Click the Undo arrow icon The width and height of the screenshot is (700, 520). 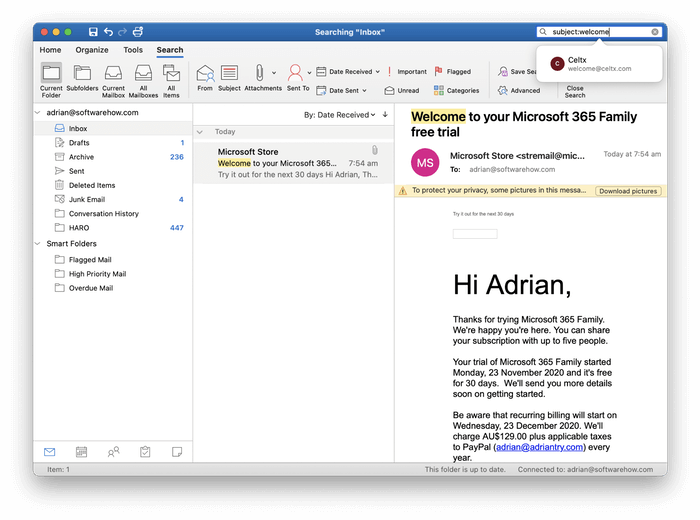tap(108, 32)
